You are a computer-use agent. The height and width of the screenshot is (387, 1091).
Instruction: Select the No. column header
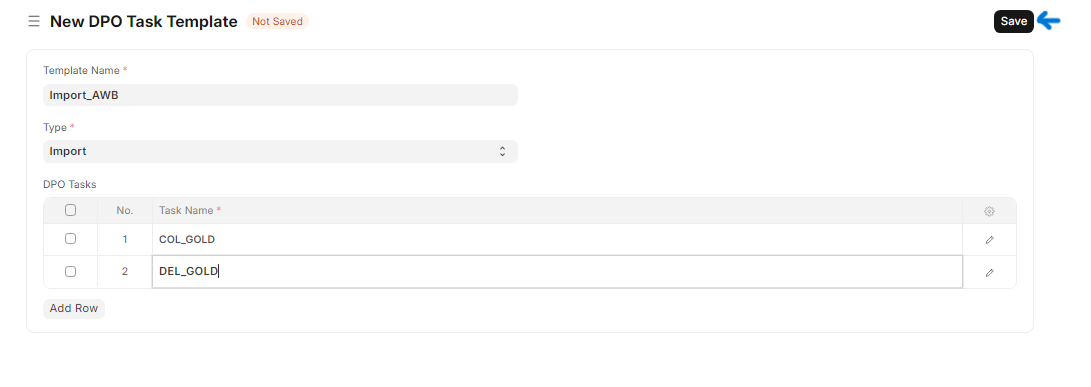point(125,210)
